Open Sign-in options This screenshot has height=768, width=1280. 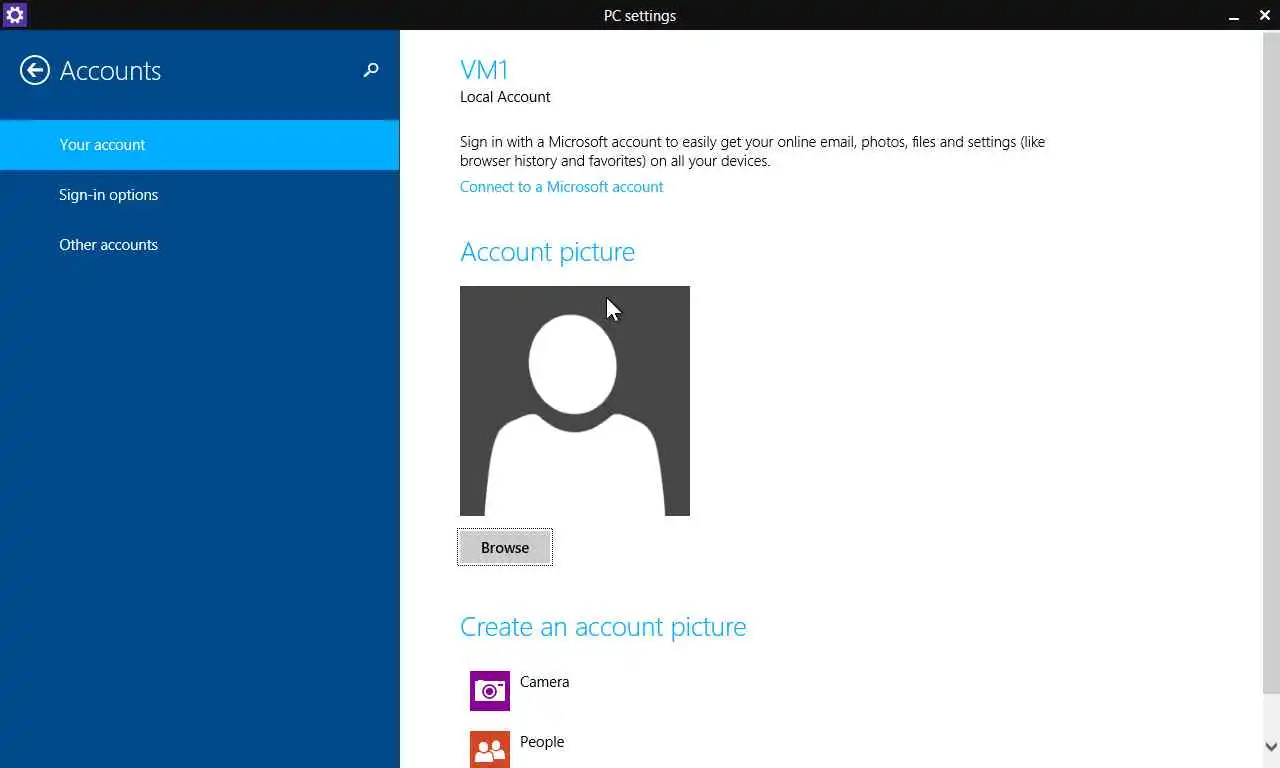[200, 195]
